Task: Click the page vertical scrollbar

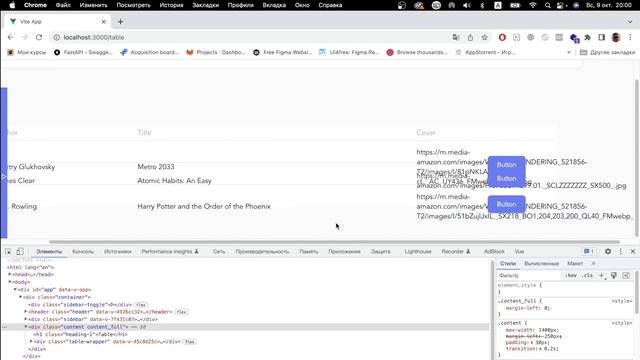Action: click(637, 158)
